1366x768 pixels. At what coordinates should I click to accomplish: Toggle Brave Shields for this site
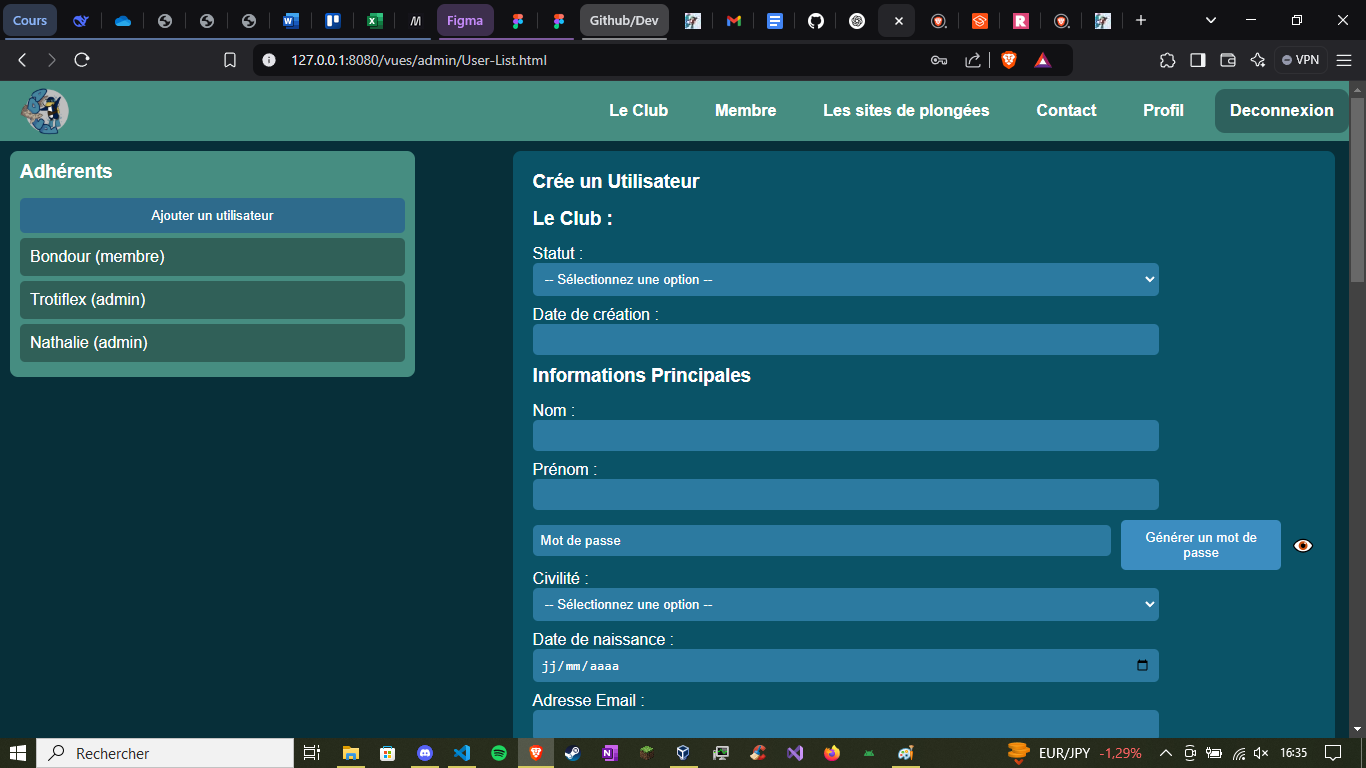(1009, 60)
